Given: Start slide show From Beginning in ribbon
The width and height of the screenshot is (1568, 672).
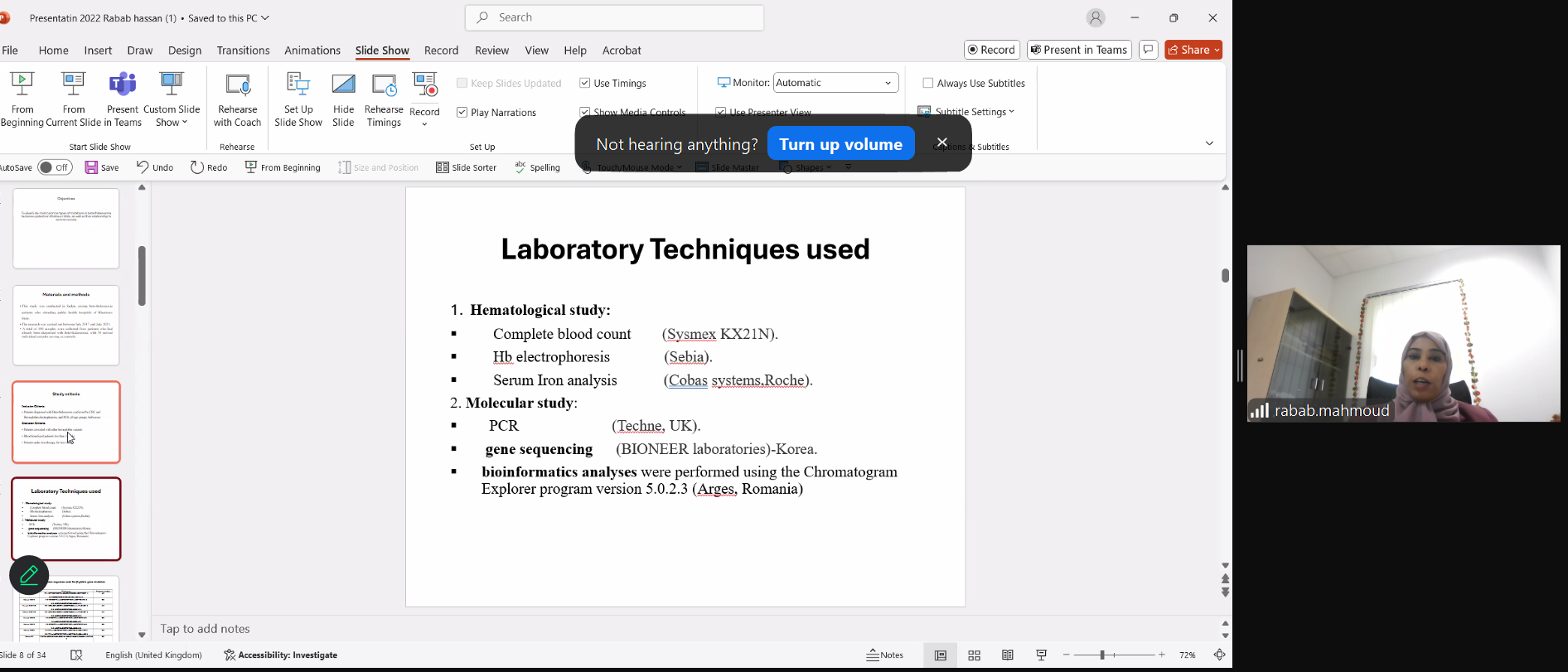Looking at the screenshot, I should tap(22, 99).
